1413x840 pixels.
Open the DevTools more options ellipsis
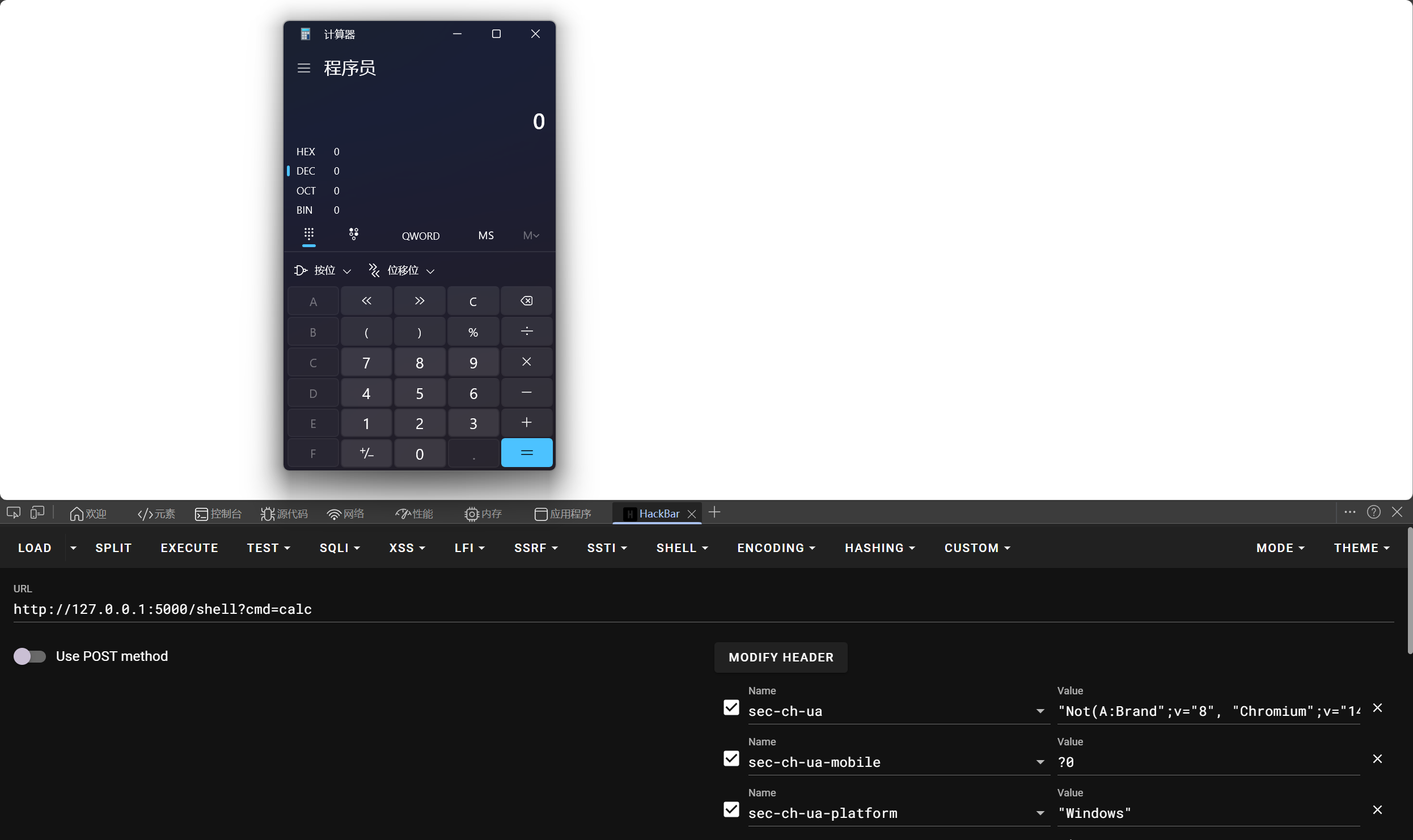pos(1350,512)
